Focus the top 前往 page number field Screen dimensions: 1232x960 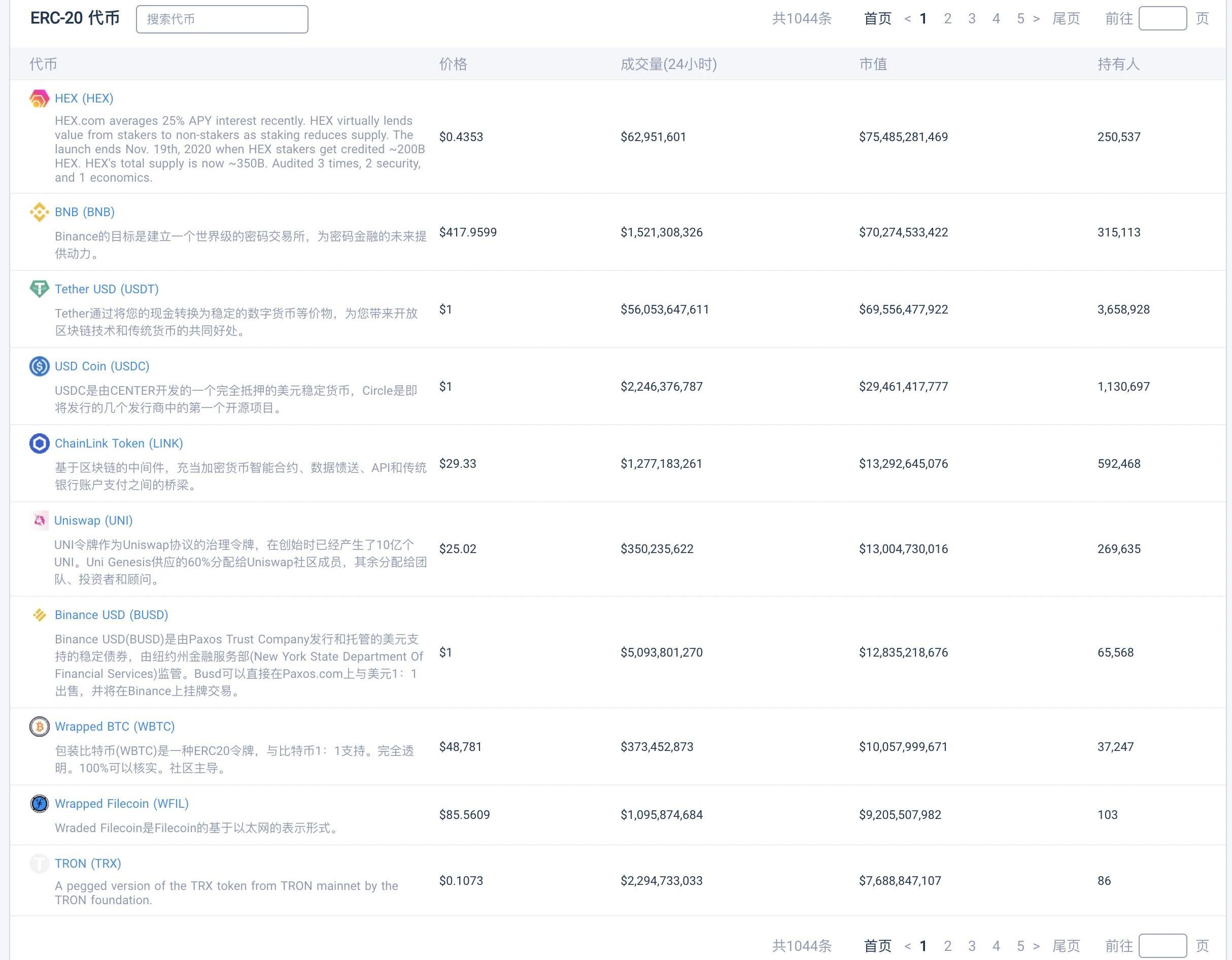point(1162,19)
